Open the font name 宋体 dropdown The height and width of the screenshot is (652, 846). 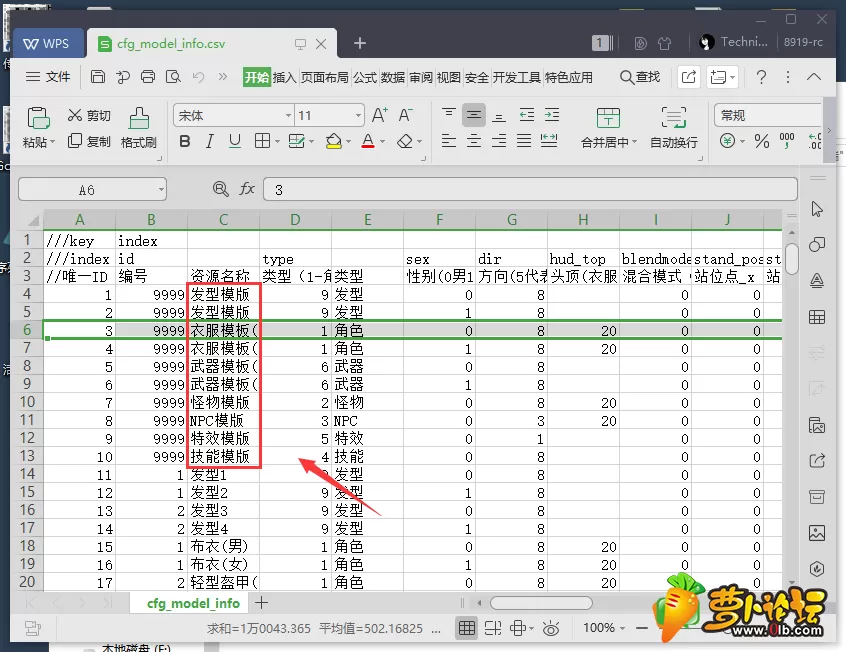click(x=289, y=116)
